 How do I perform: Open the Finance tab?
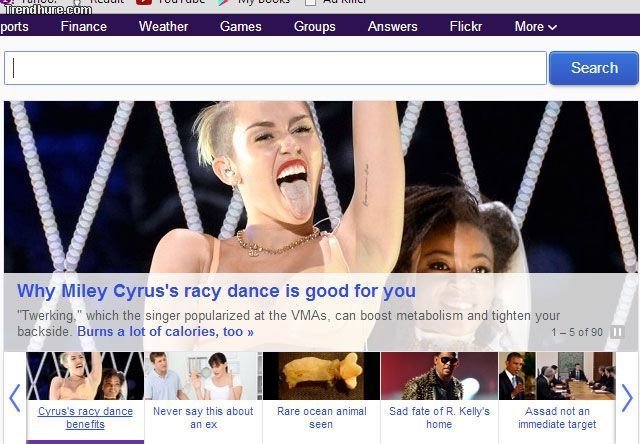coord(83,26)
